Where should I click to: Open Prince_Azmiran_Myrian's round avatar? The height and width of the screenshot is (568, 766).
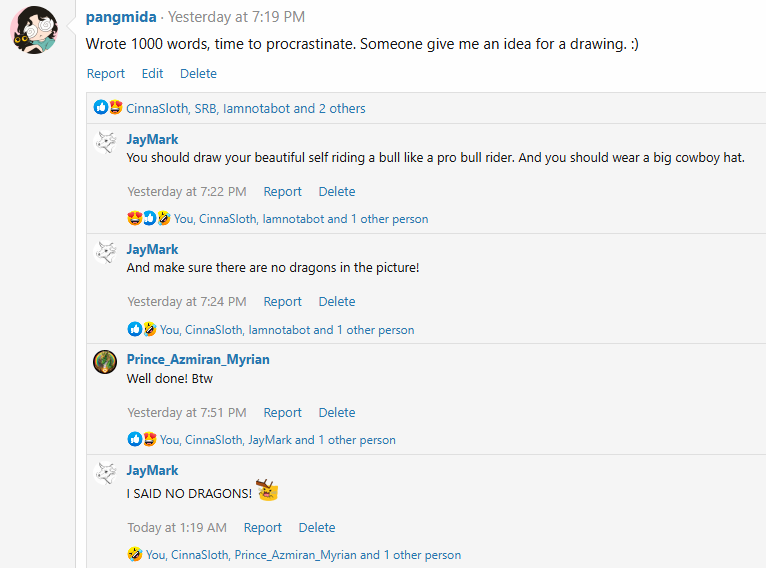point(105,362)
